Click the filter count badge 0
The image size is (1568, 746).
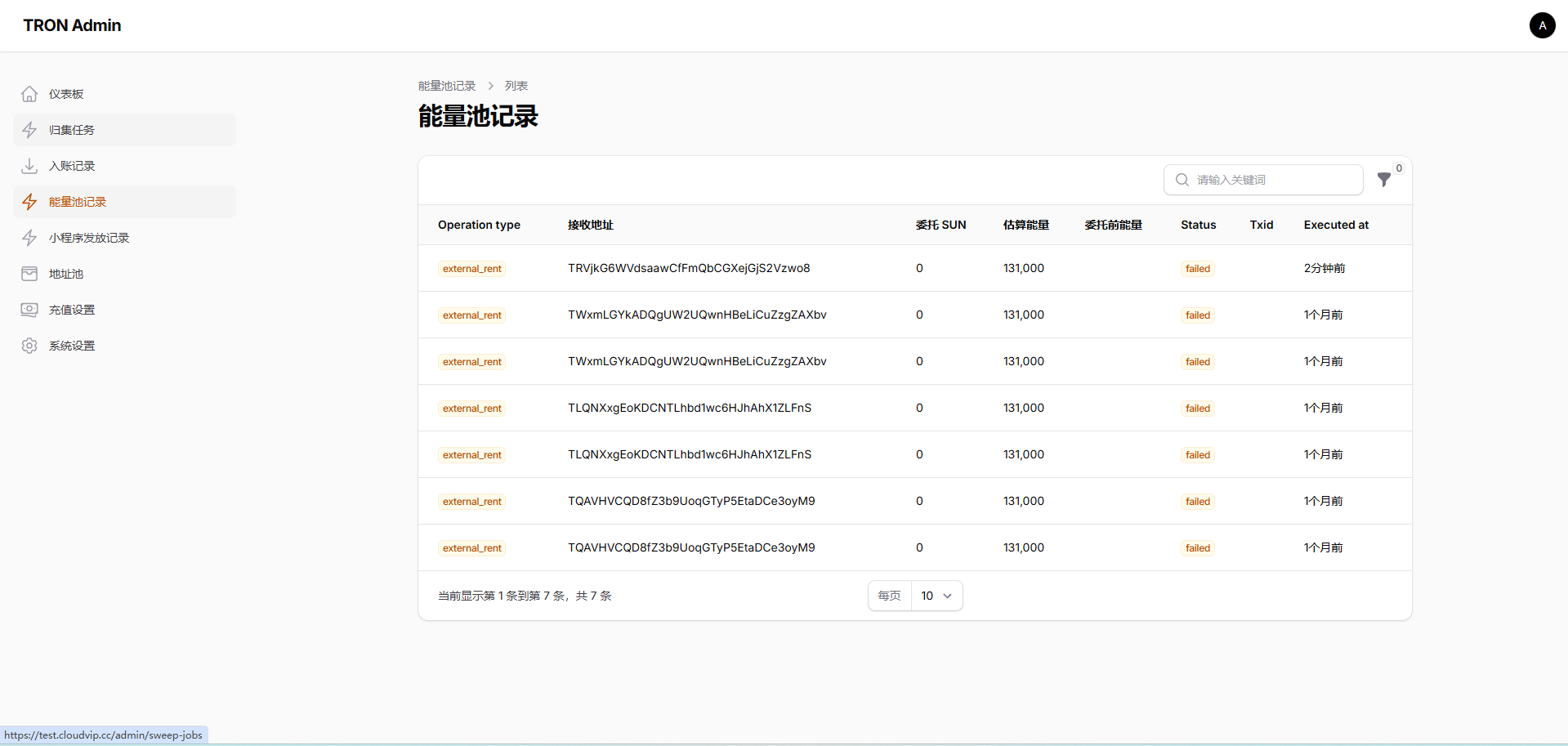click(x=1399, y=168)
